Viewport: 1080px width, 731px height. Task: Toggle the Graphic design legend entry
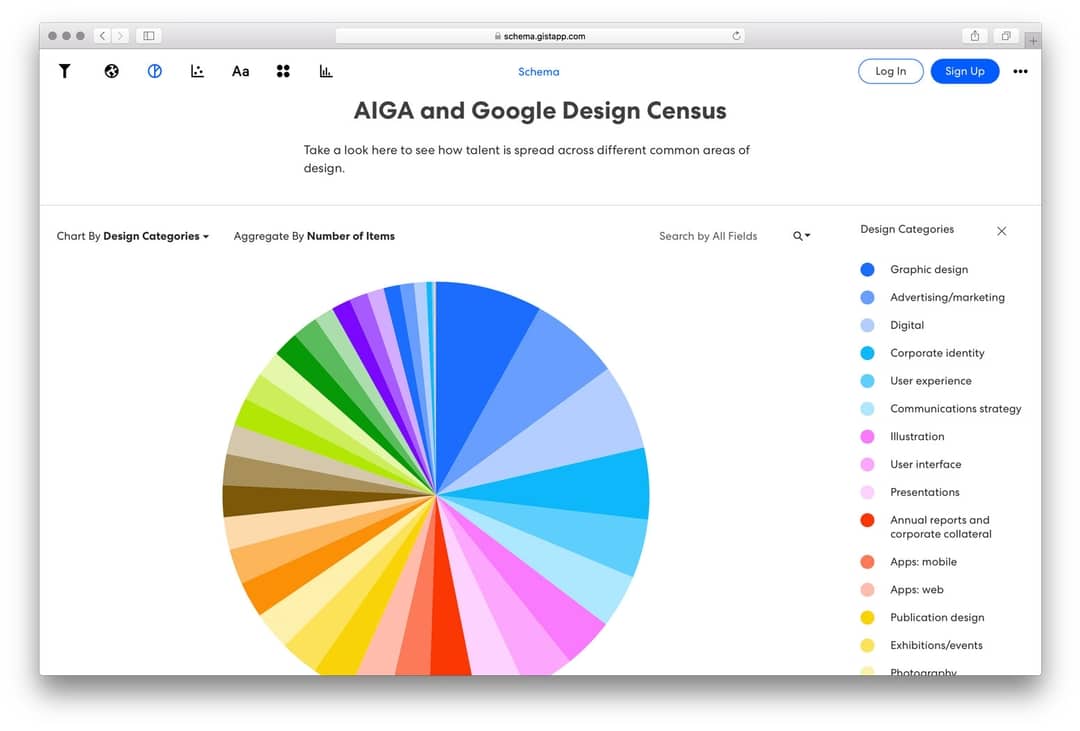[928, 269]
